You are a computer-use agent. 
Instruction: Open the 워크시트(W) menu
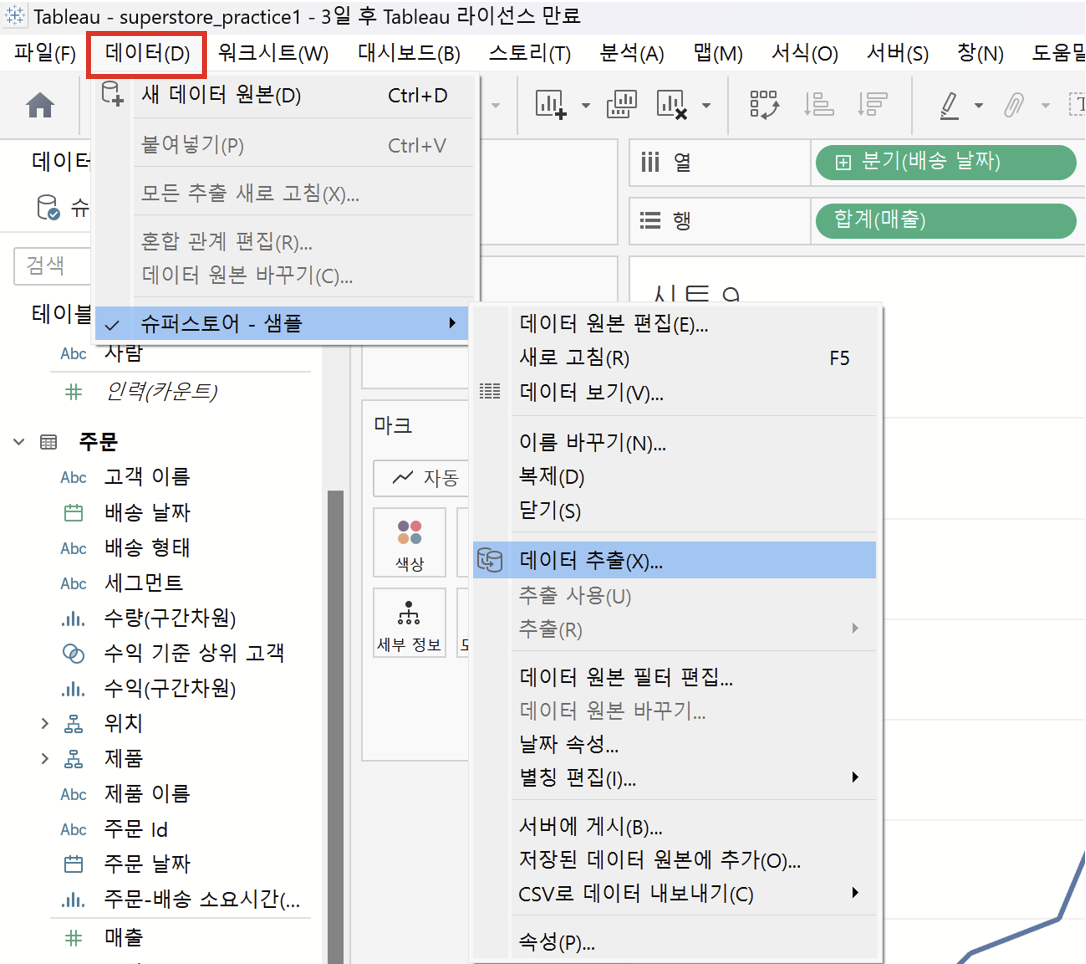click(274, 53)
